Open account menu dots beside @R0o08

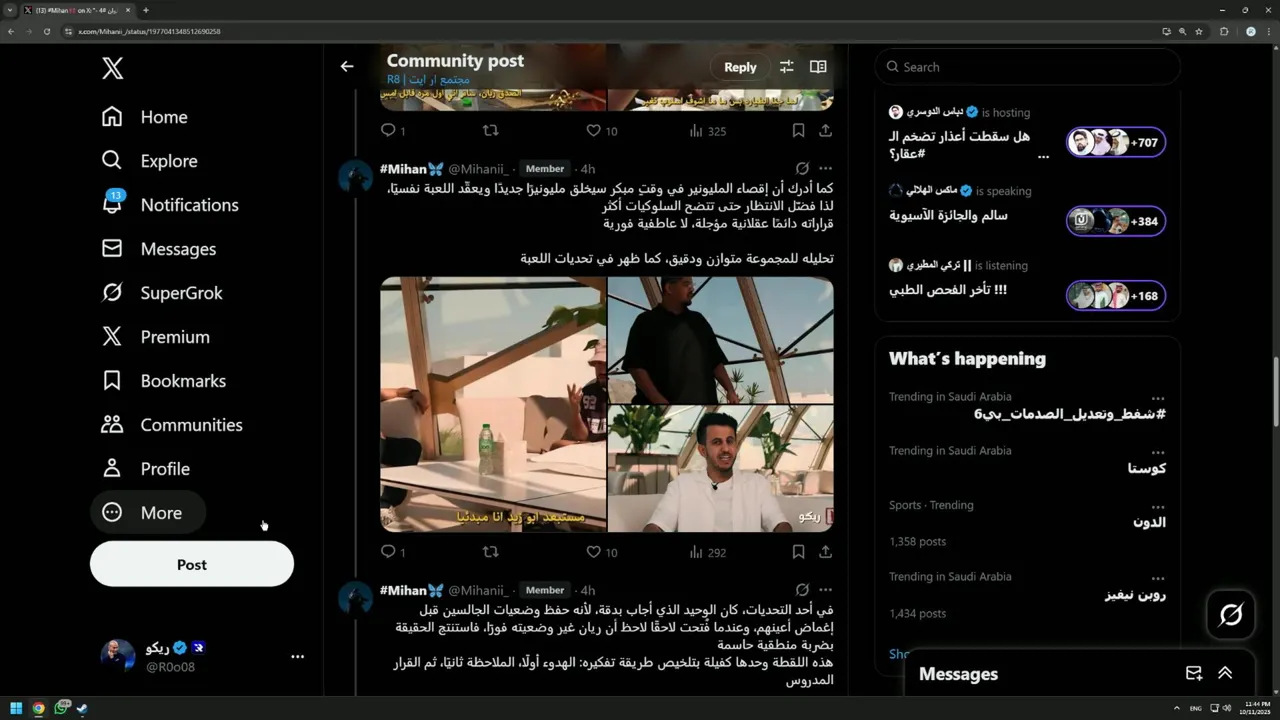point(297,657)
